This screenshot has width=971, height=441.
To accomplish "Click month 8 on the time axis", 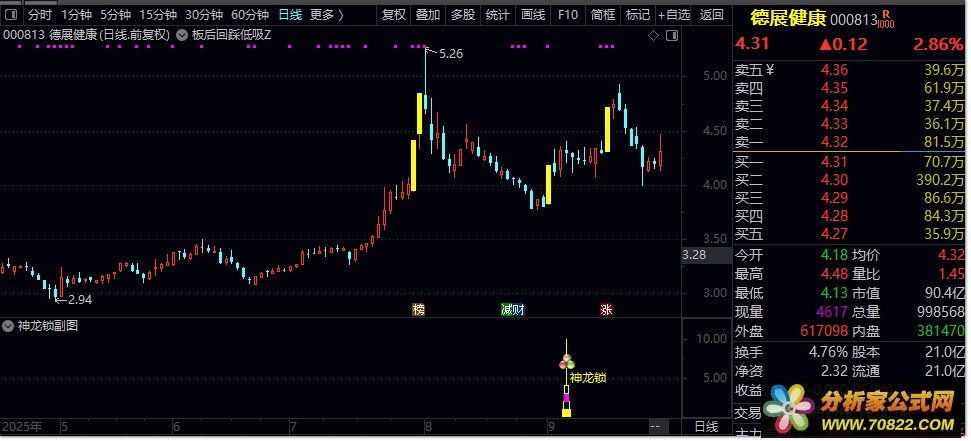I will click(428, 427).
